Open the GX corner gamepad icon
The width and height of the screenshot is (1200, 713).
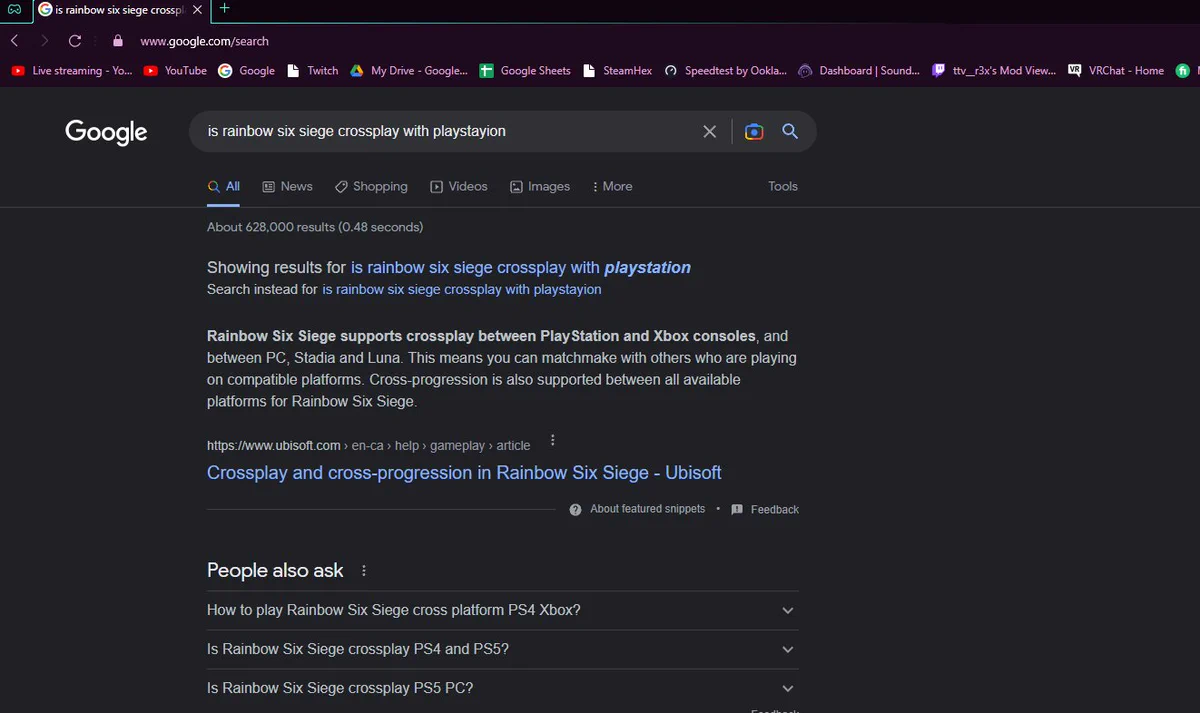coord(15,9)
